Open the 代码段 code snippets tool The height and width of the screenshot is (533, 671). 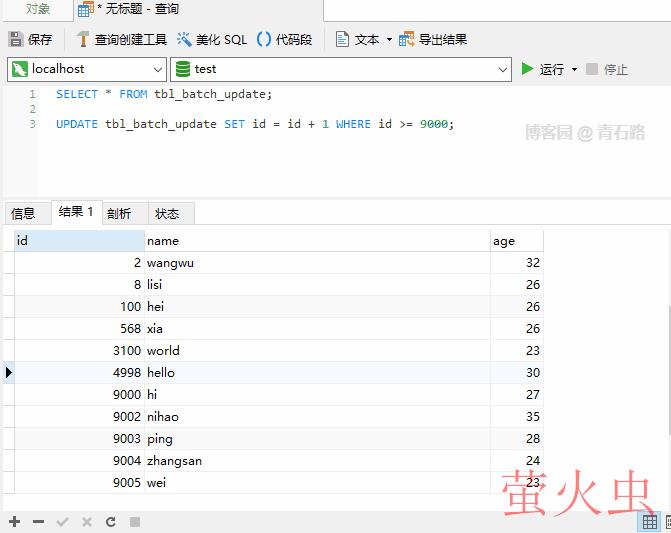tap(284, 40)
